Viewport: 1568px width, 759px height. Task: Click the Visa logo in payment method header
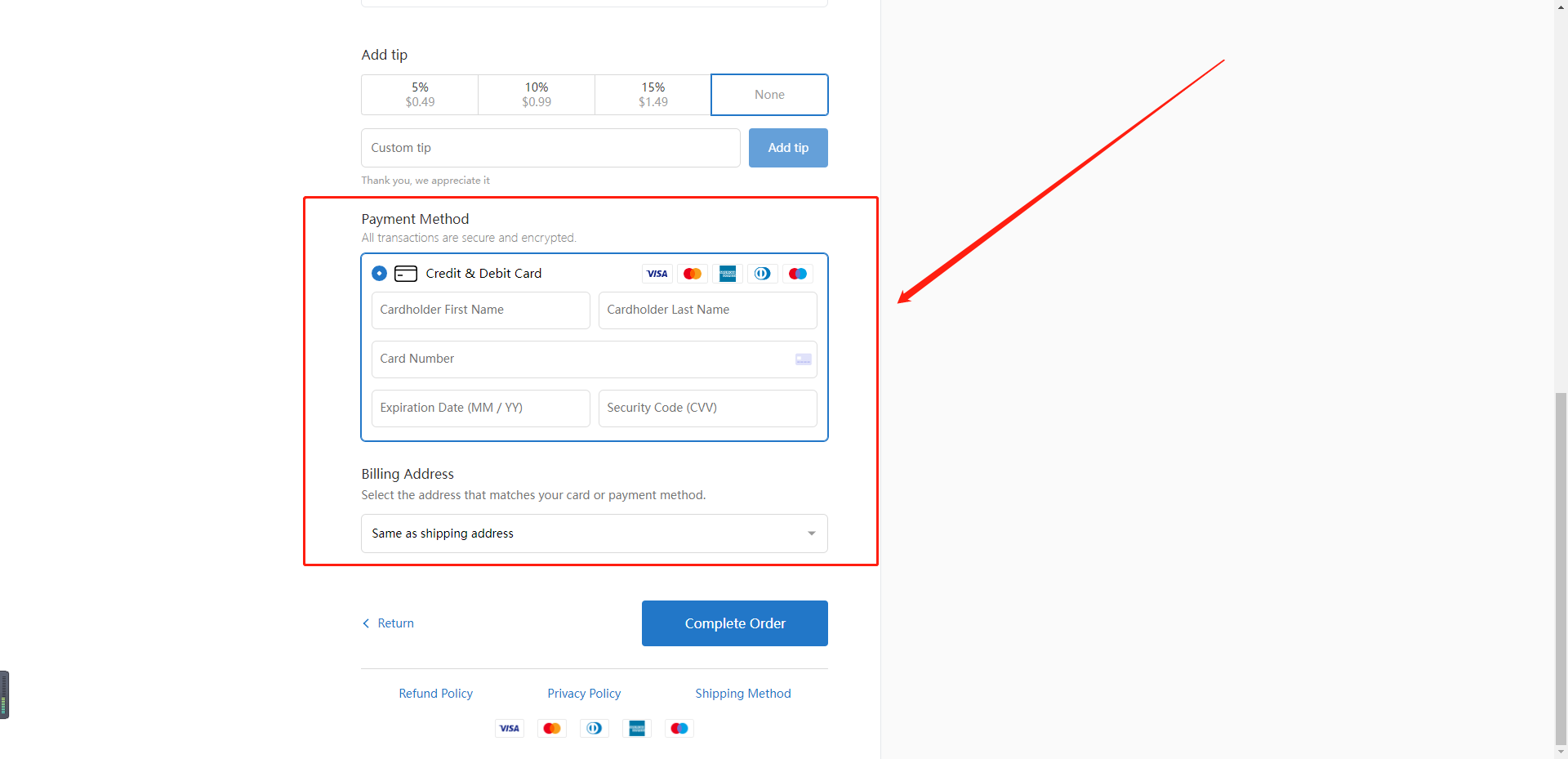[657, 274]
